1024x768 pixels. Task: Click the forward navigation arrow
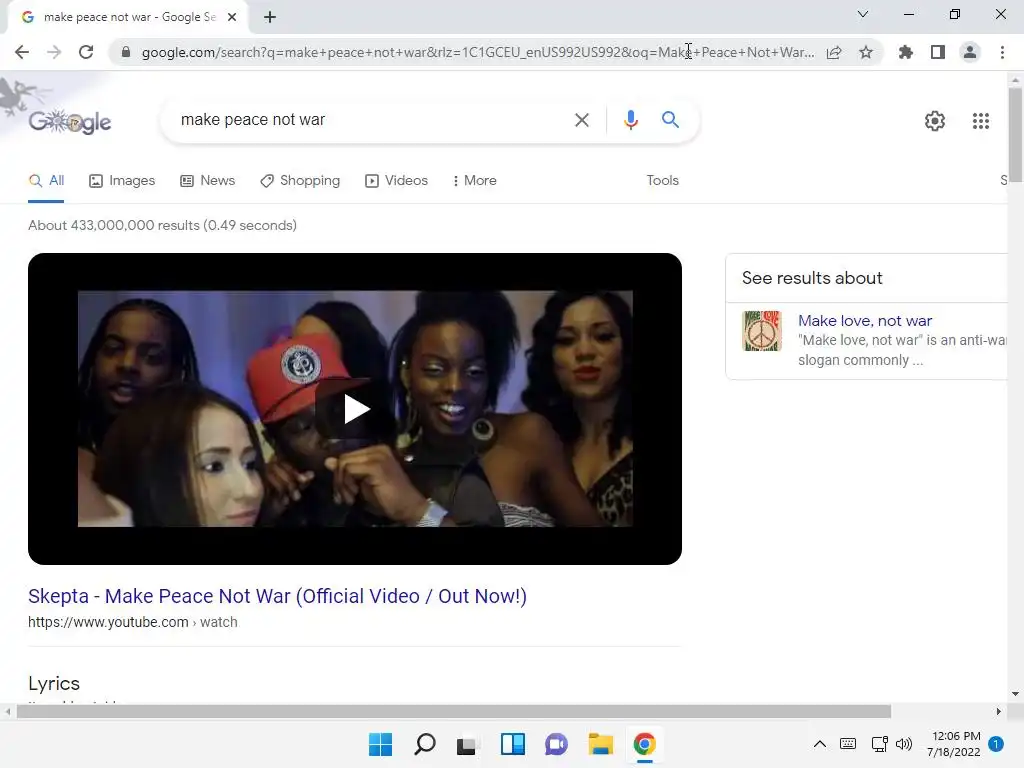pos(54,52)
